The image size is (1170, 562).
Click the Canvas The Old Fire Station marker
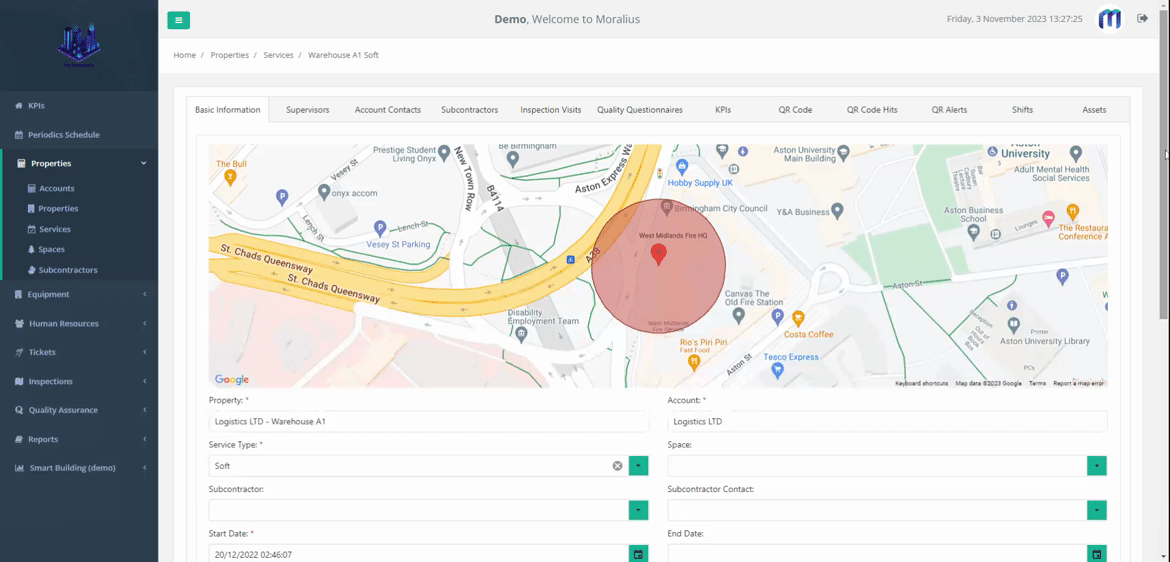(739, 316)
